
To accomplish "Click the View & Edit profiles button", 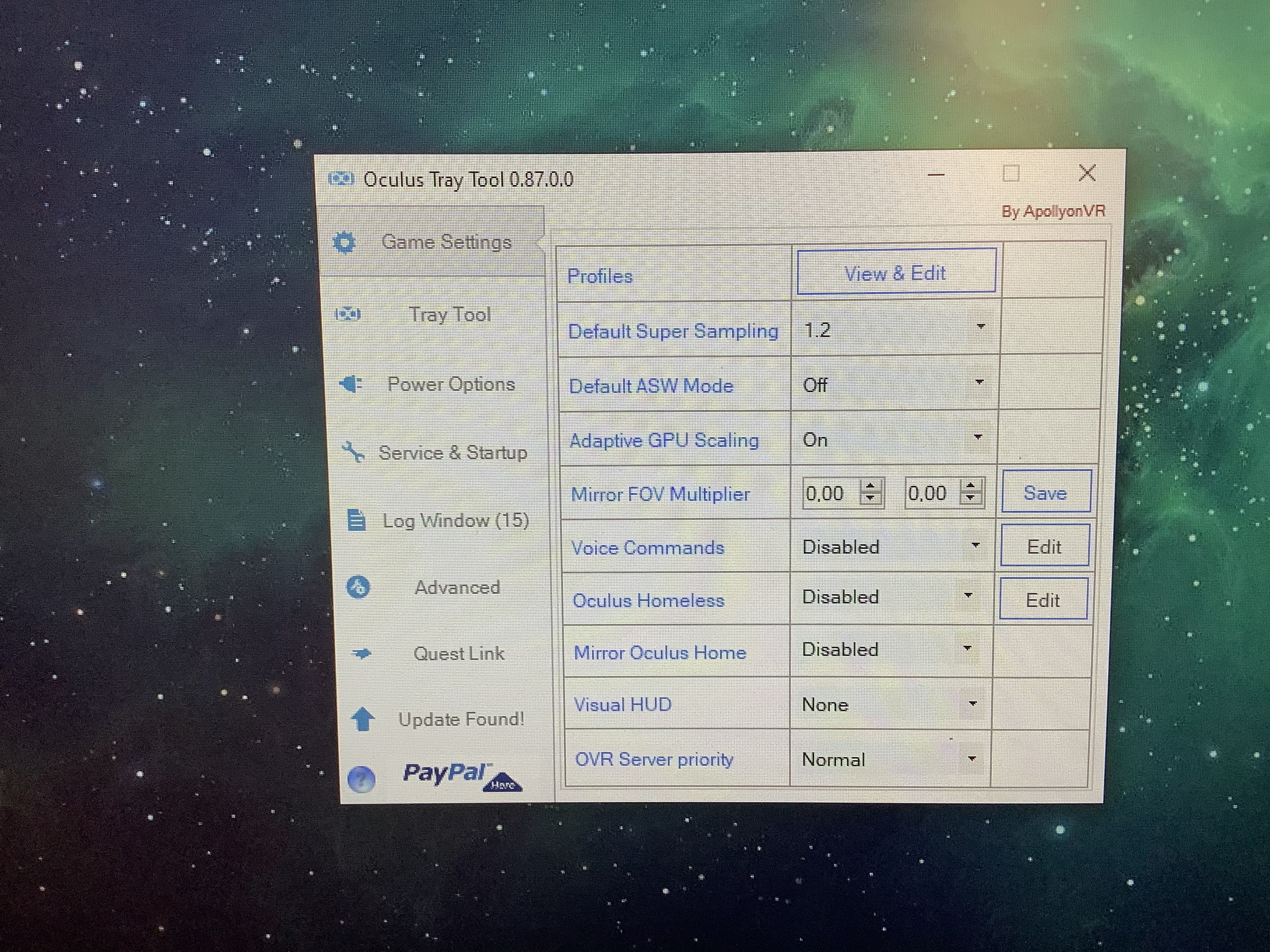I will tap(896, 271).
